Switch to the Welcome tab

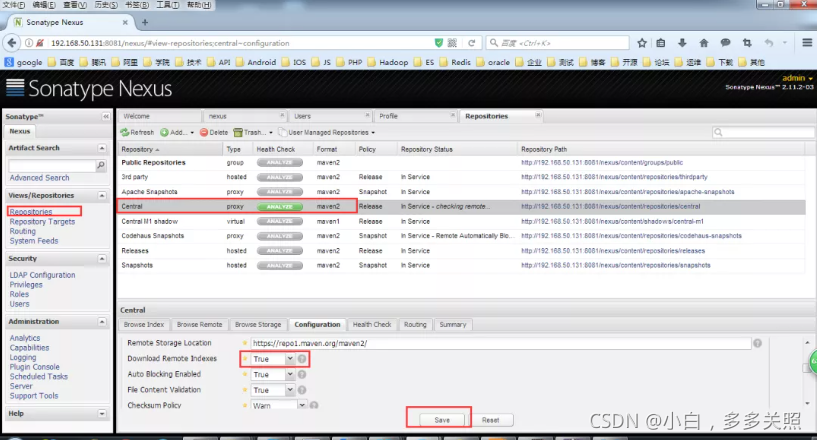tap(159, 116)
